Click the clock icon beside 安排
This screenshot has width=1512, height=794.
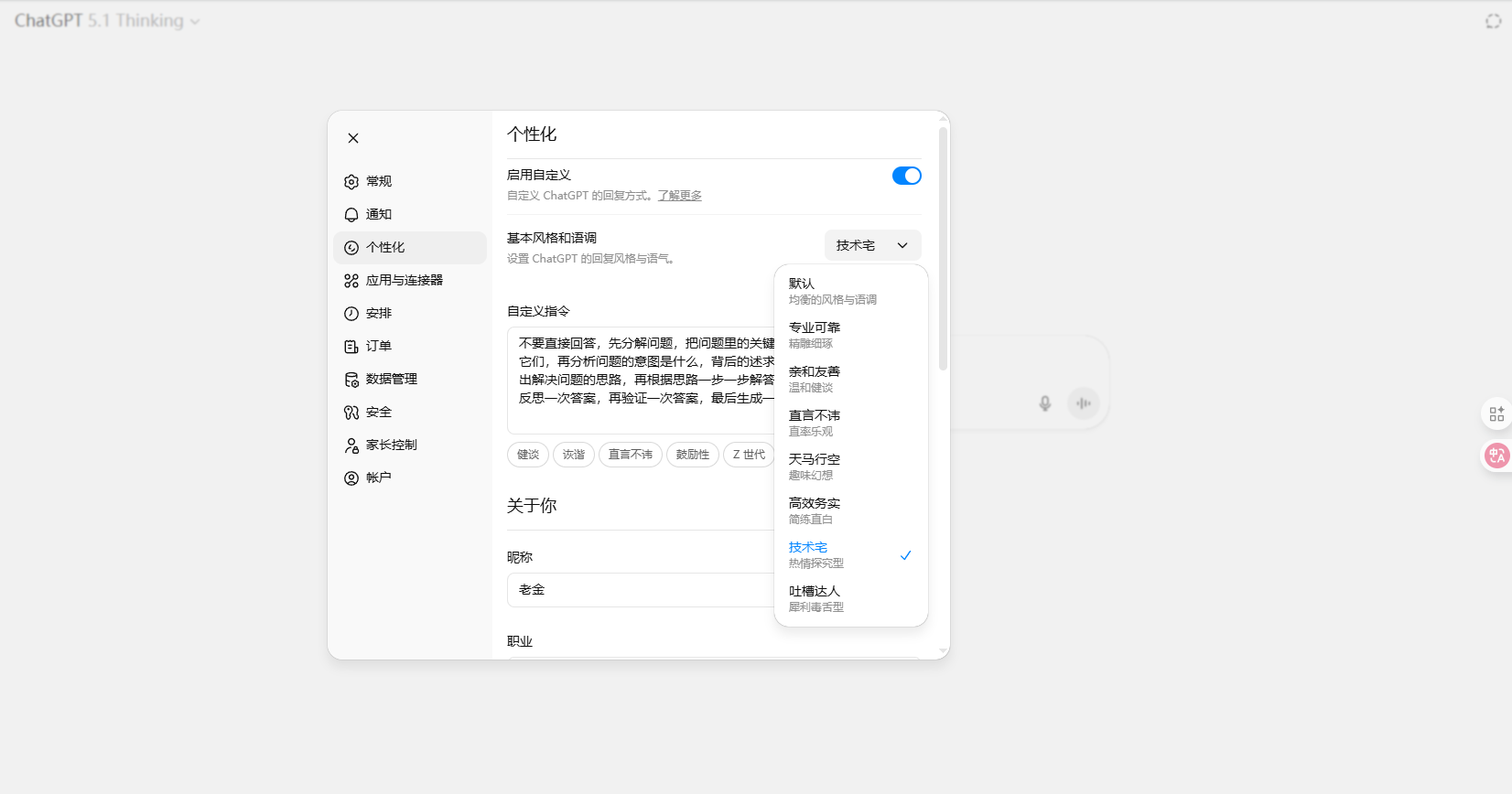(351, 314)
